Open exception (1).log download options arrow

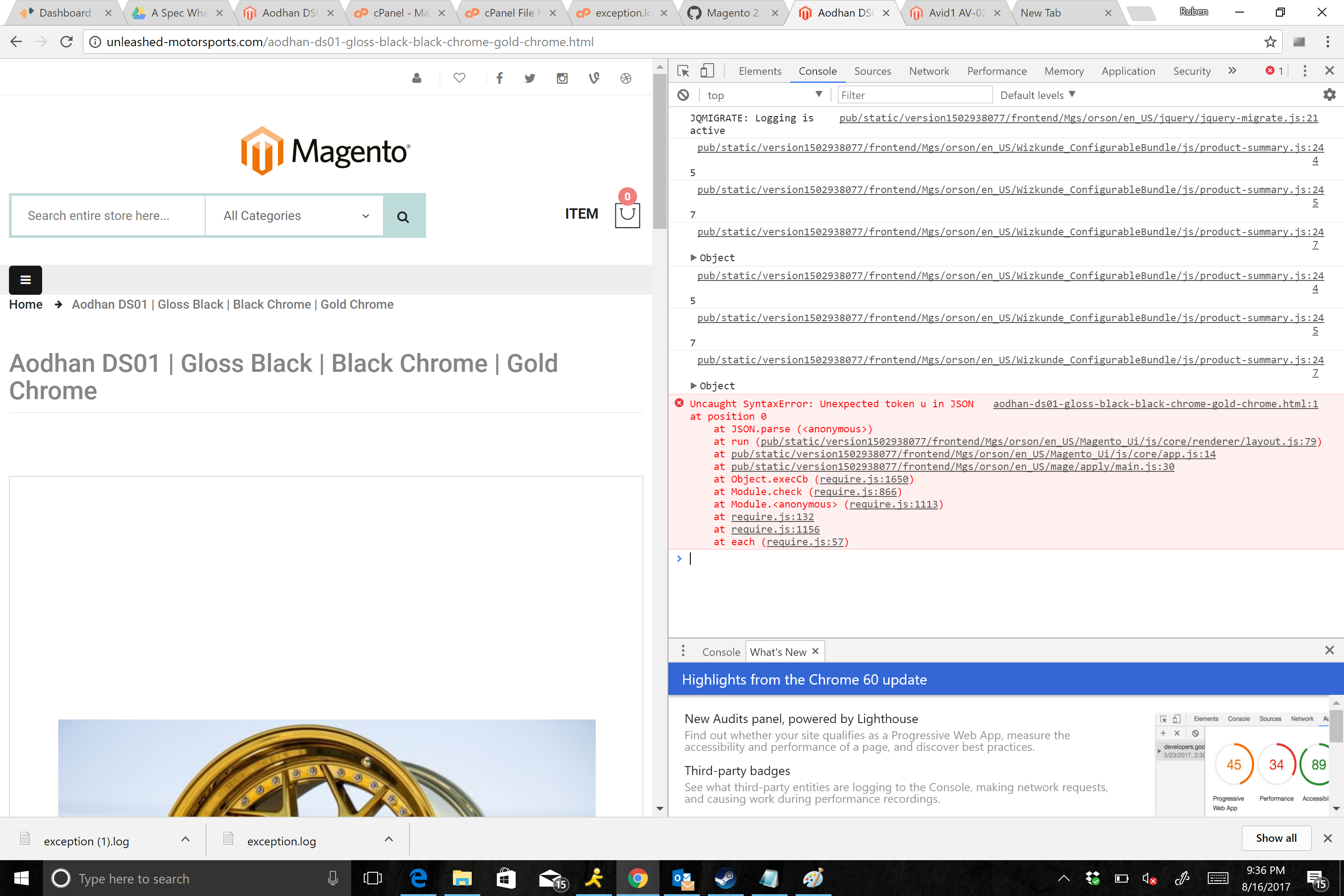point(185,839)
